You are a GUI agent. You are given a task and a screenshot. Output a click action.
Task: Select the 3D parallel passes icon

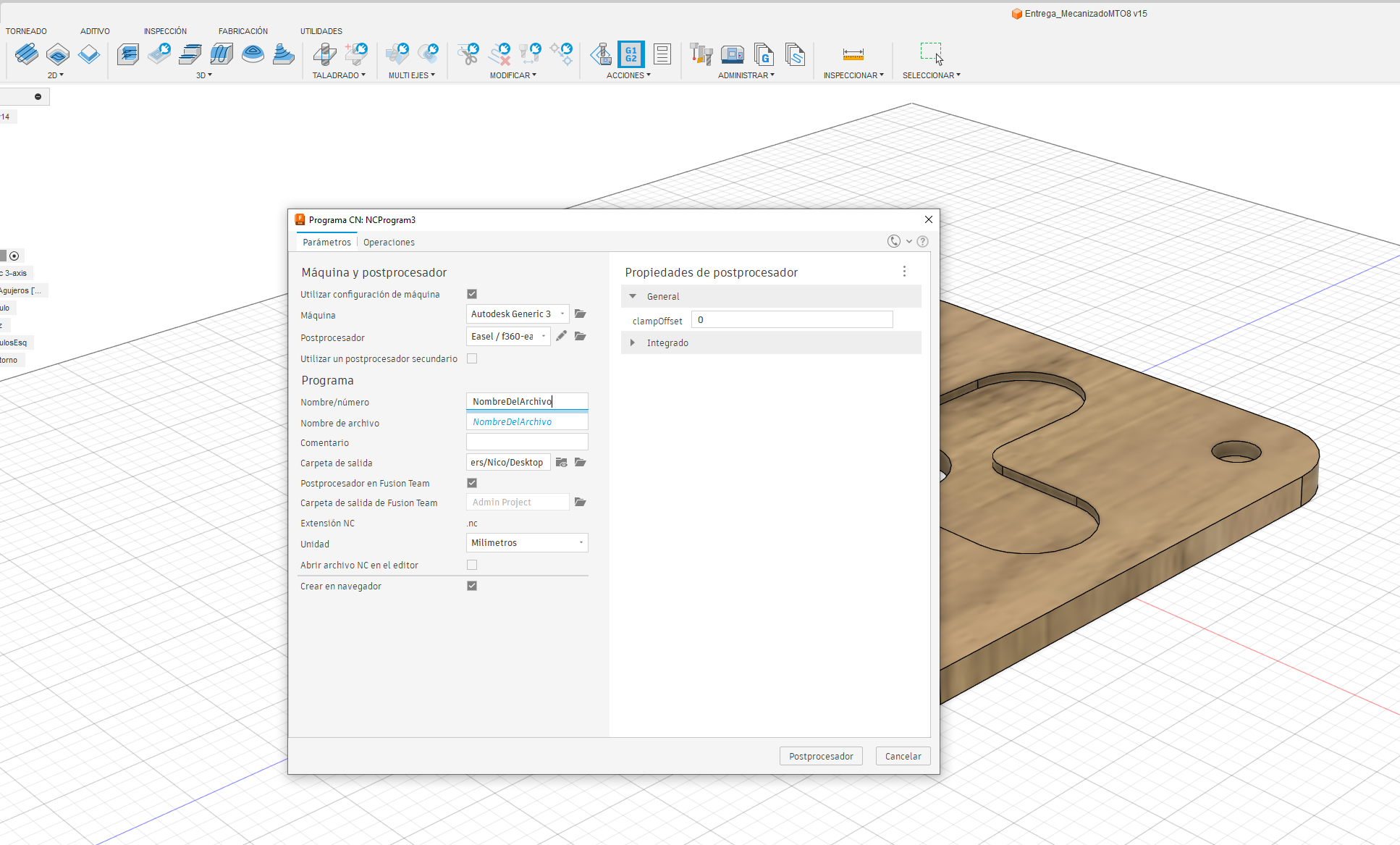point(190,54)
